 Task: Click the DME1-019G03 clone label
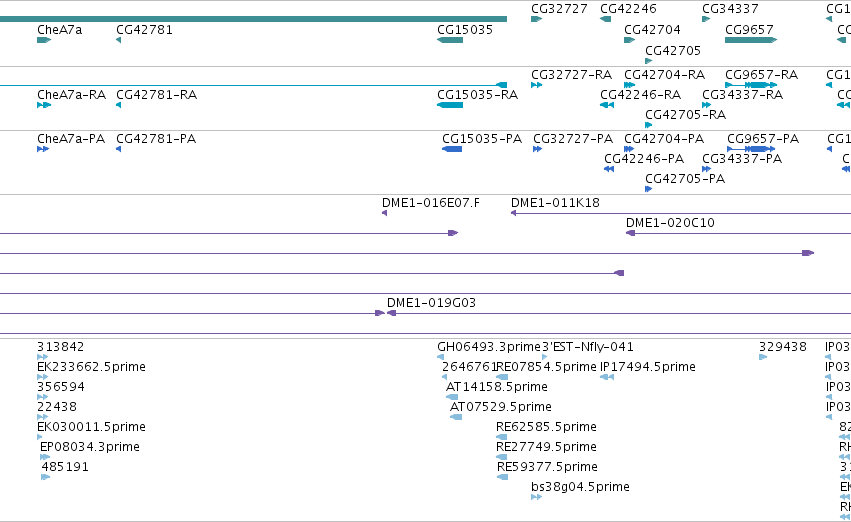[431, 303]
